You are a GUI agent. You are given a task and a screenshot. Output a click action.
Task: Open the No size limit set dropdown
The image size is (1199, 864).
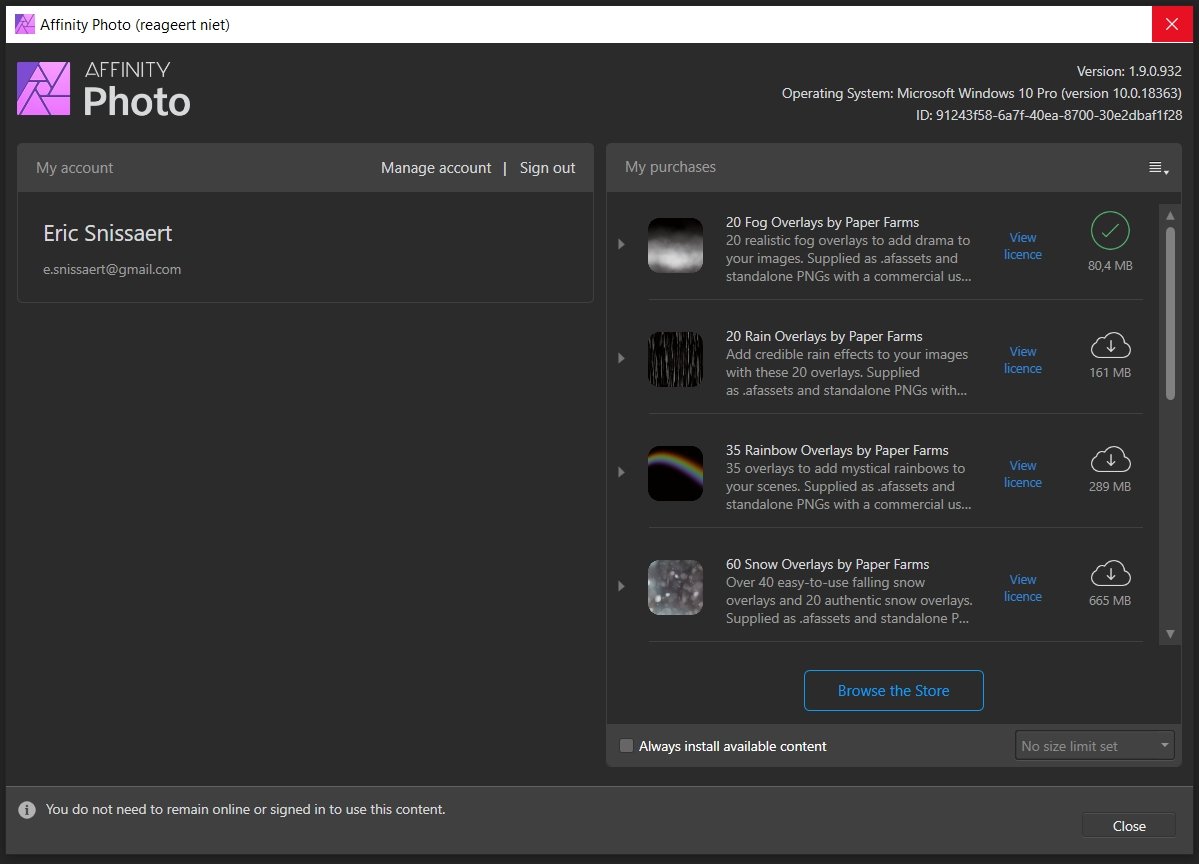(1094, 745)
